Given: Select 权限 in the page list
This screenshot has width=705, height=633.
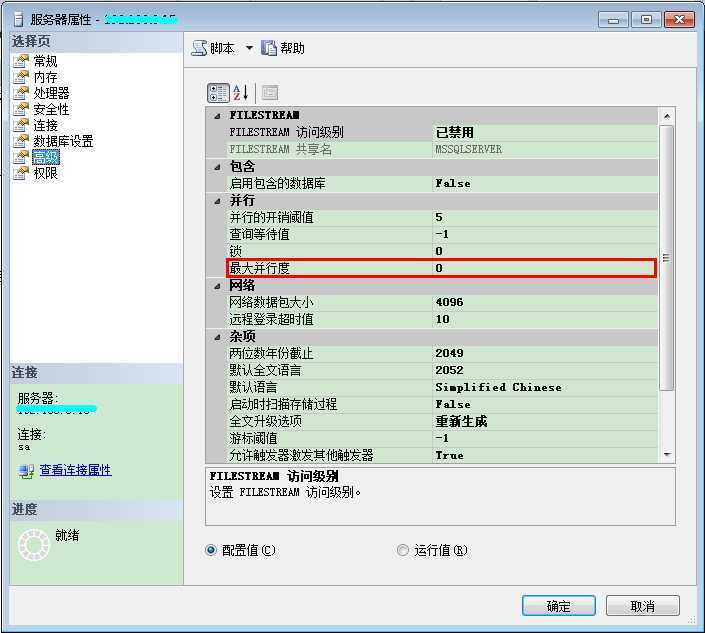Looking at the screenshot, I should pyautogui.click(x=45, y=173).
